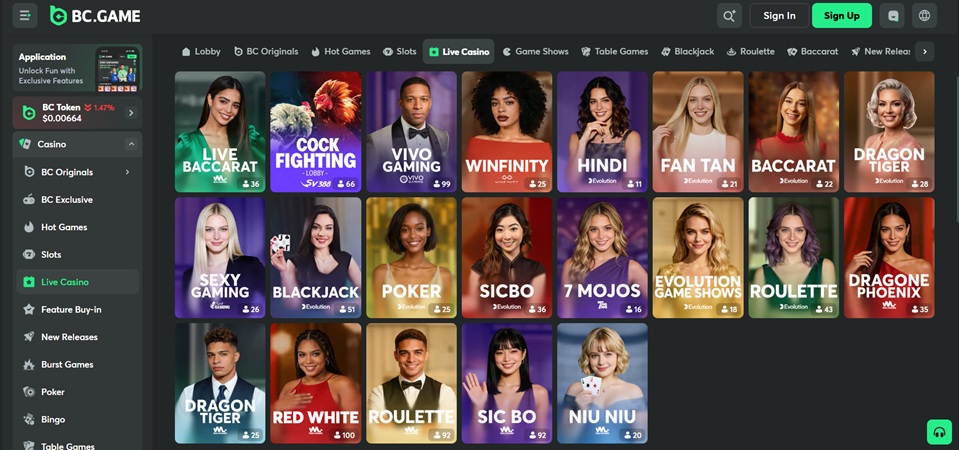Open the Blackjack game card

coord(316,257)
